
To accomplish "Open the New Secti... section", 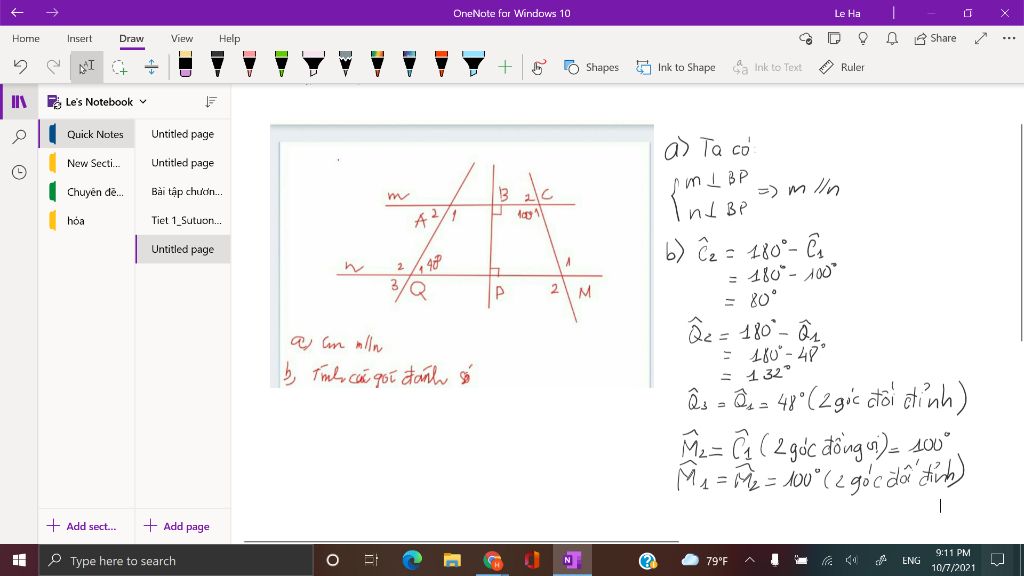I will coord(87,163).
